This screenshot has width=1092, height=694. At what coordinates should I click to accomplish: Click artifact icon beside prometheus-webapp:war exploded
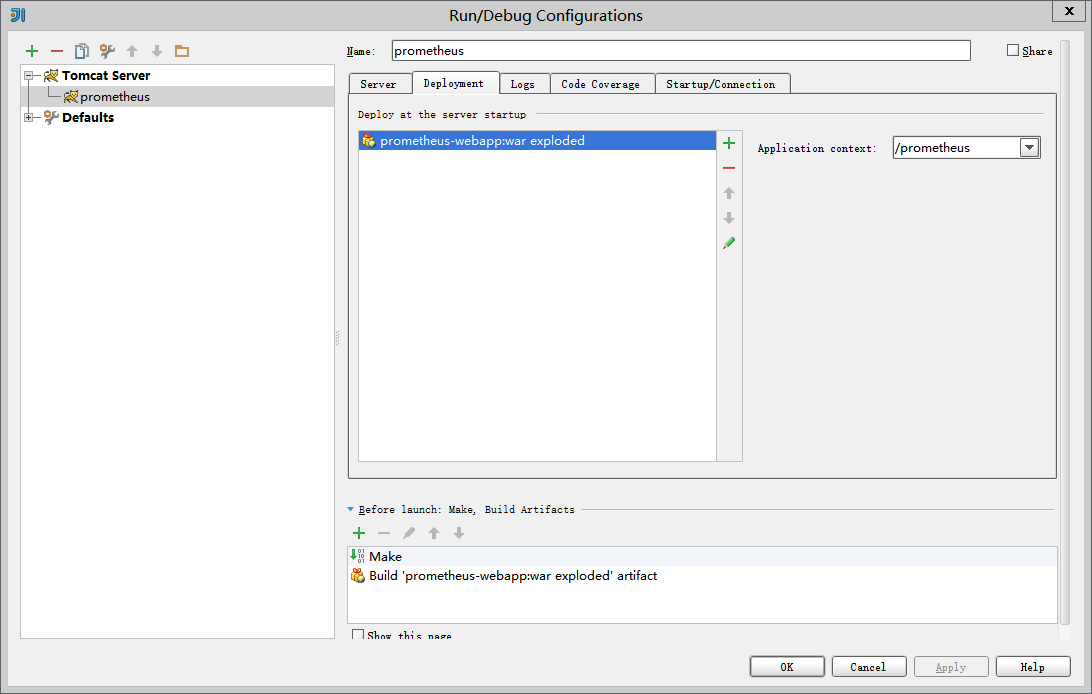369,141
